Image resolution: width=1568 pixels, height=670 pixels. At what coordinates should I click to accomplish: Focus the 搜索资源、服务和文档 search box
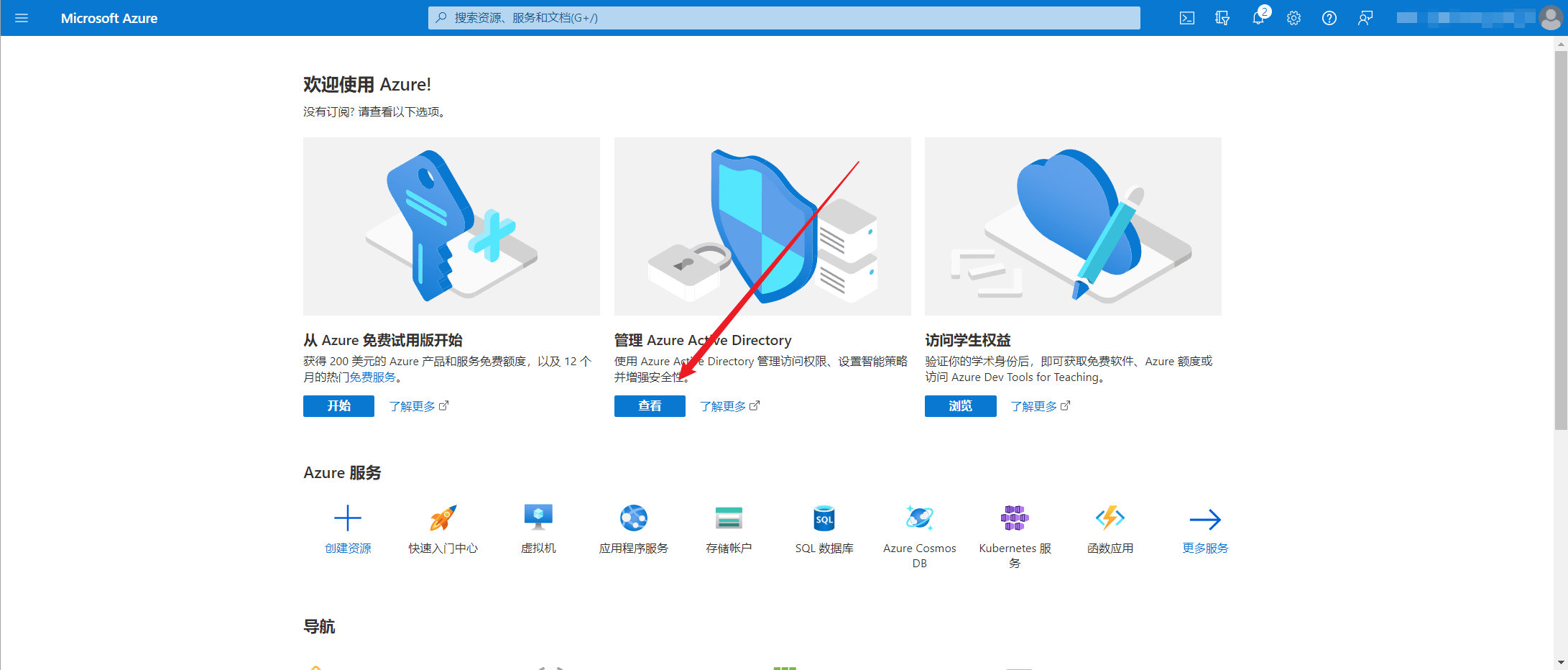(x=783, y=18)
